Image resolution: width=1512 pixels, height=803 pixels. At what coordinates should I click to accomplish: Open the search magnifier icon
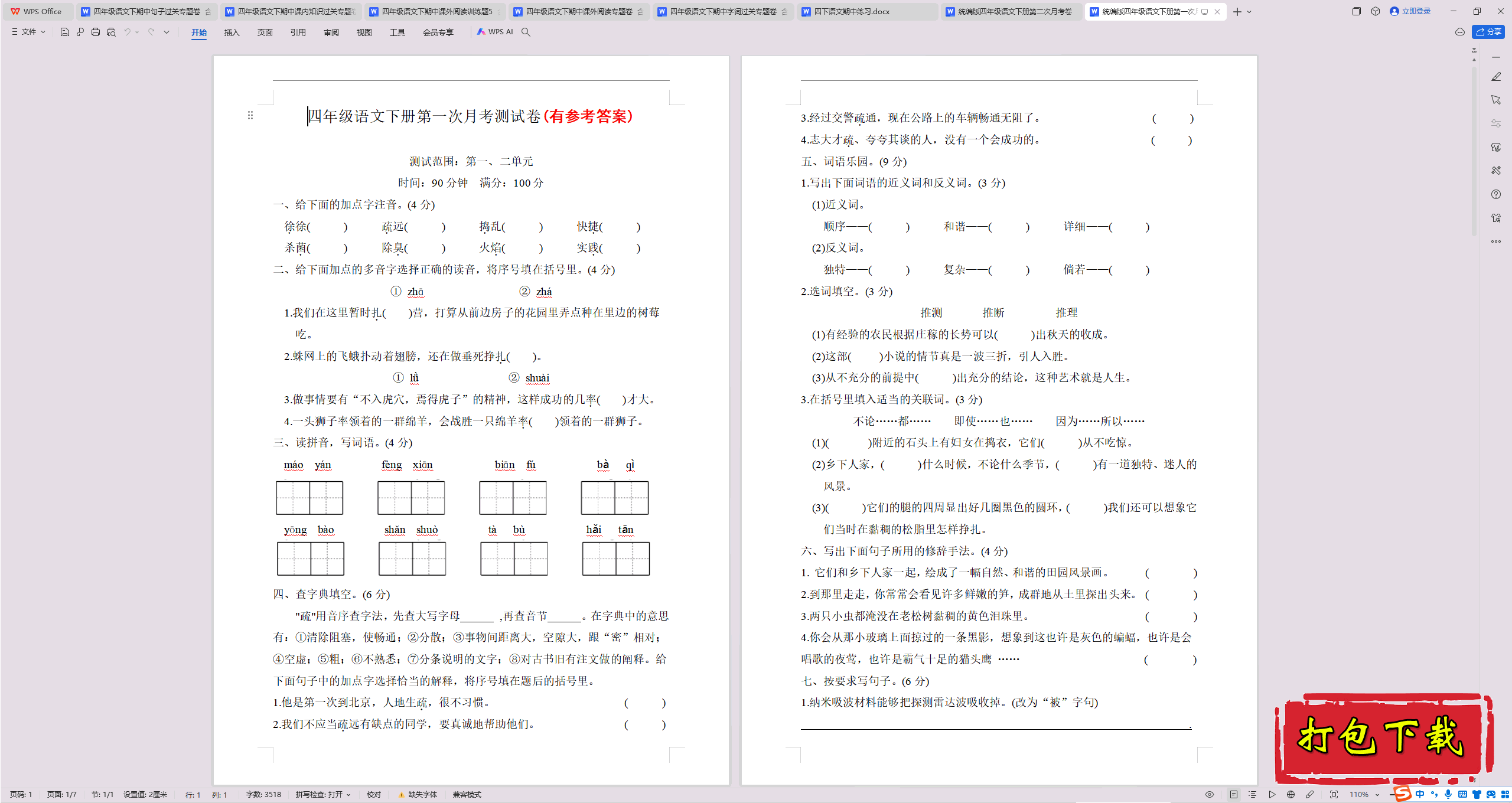[526, 32]
